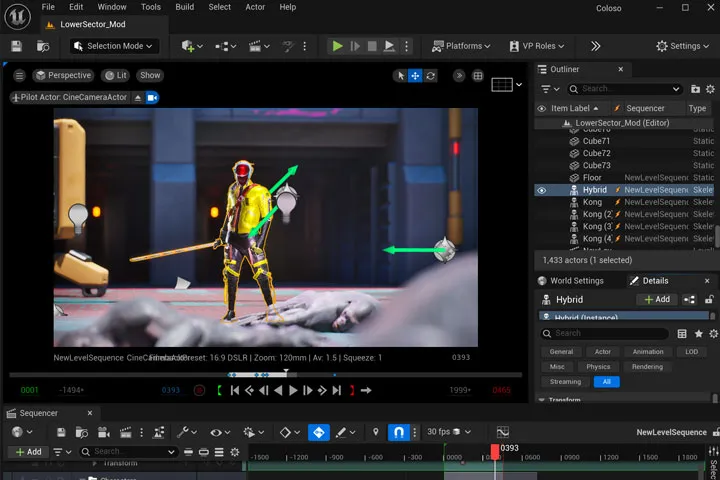Open the Settings dropdown
Viewport: 720px width, 480px height.
pos(682,46)
